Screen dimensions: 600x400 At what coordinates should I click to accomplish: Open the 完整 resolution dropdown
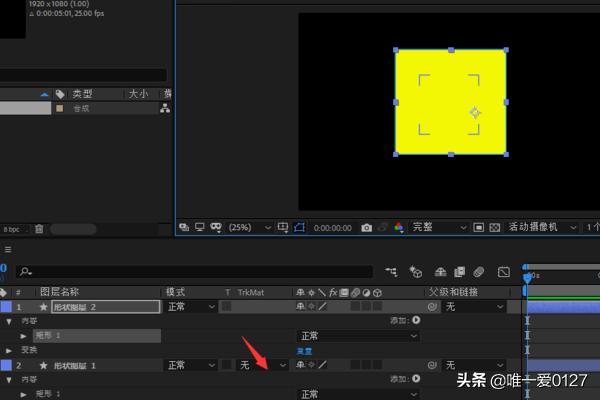point(439,227)
